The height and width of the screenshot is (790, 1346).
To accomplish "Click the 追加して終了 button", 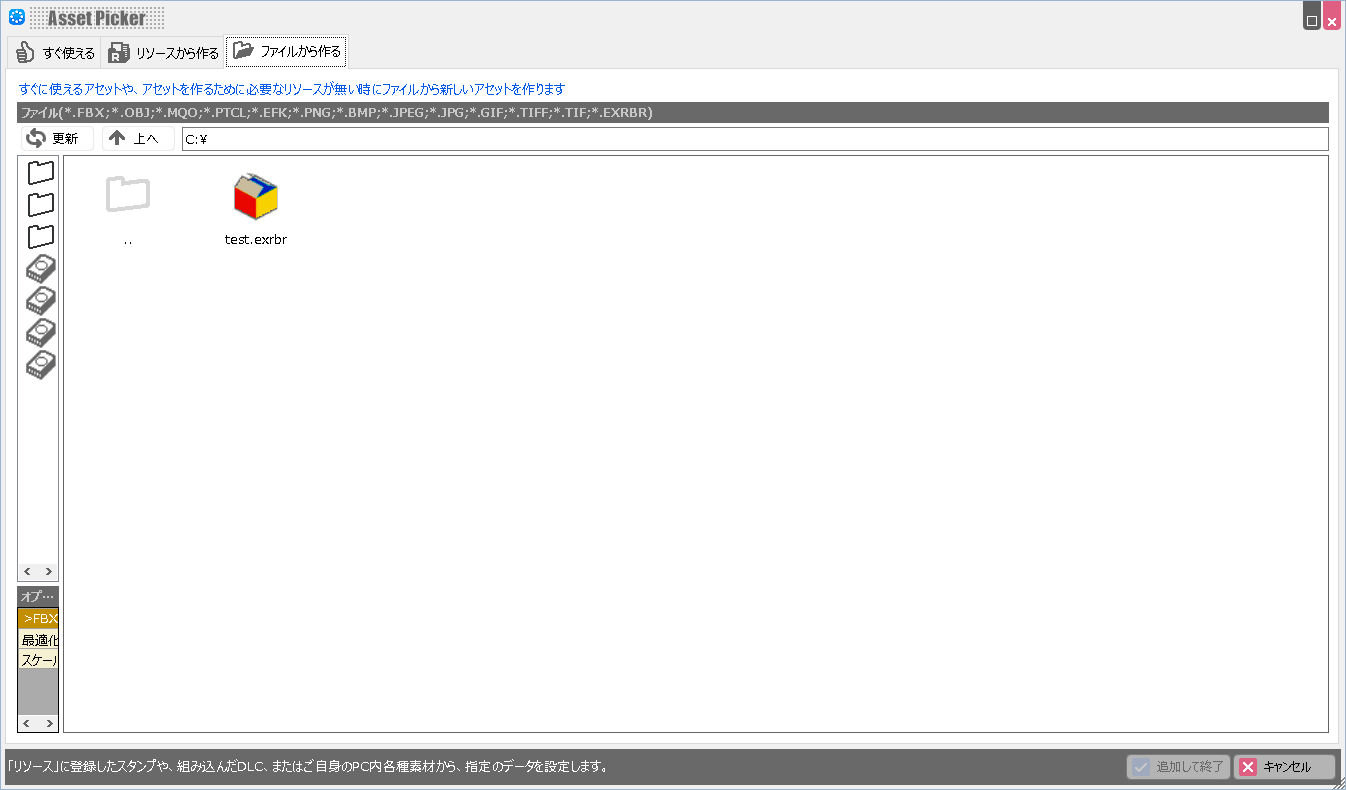I will pyautogui.click(x=1179, y=767).
